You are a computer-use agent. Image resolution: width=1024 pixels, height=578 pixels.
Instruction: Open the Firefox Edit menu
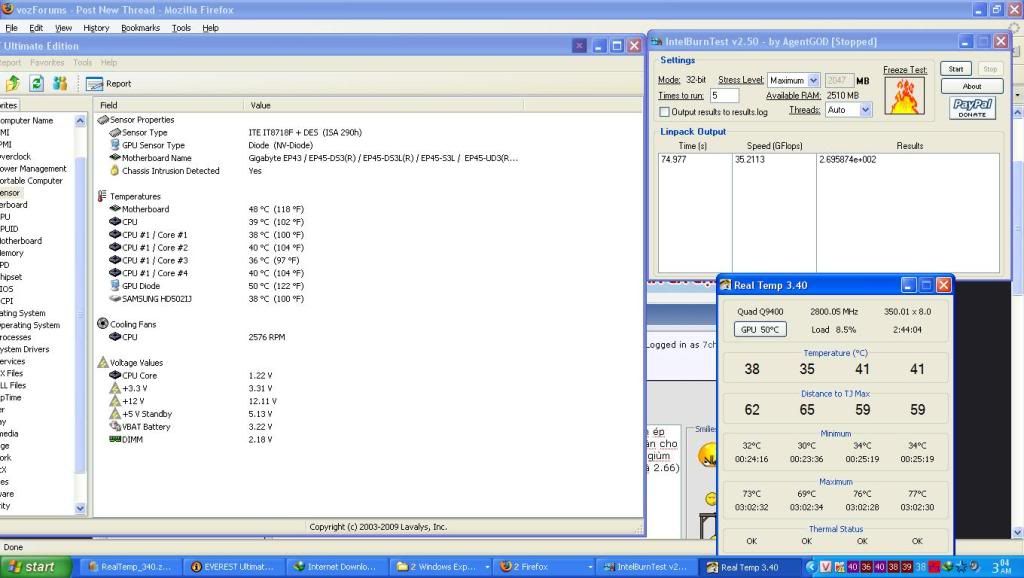(x=36, y=28)
